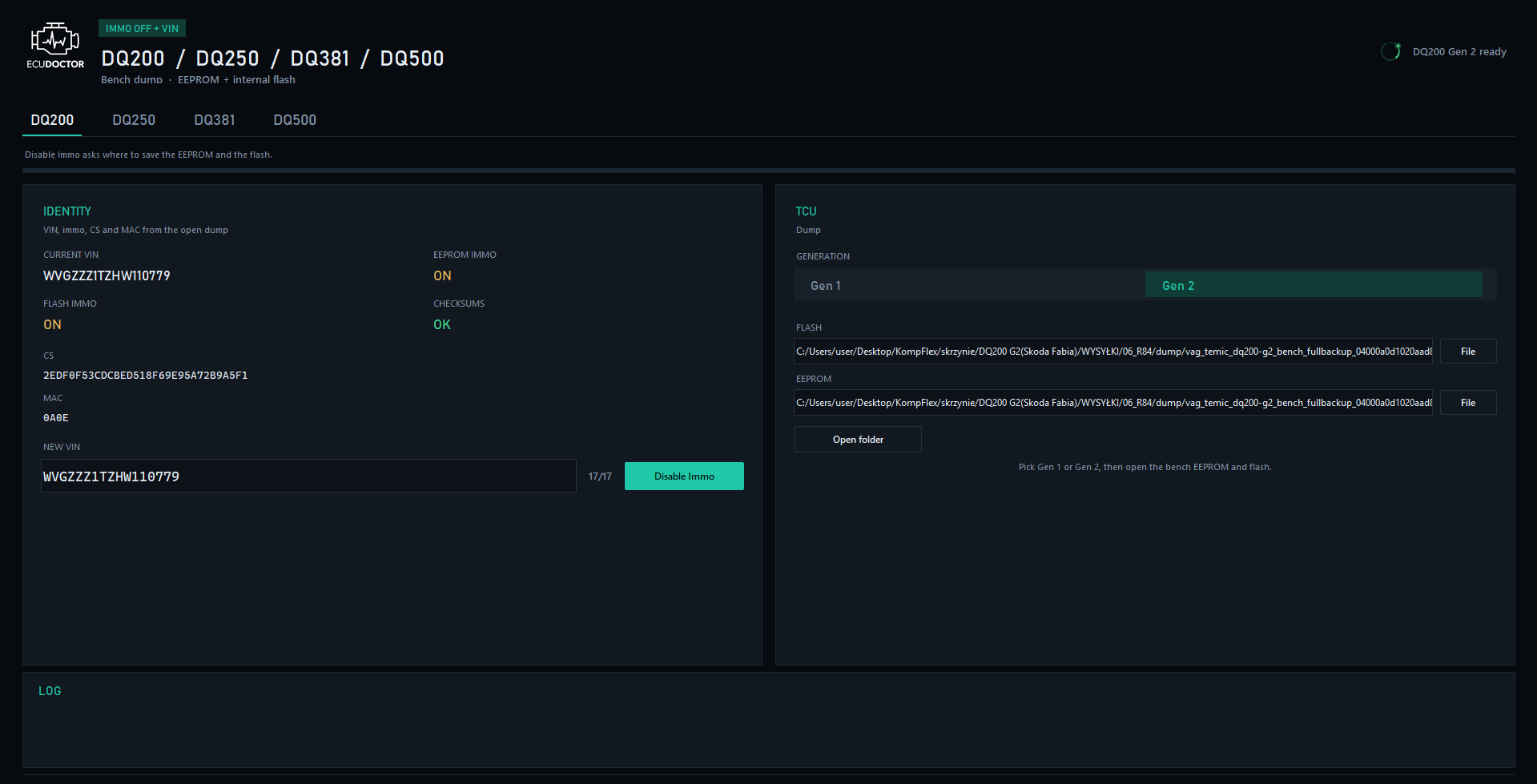1537x784 pixels.
Task: Open the DQ500 tab
Action: pyautogui.click(x=295, y=120)
